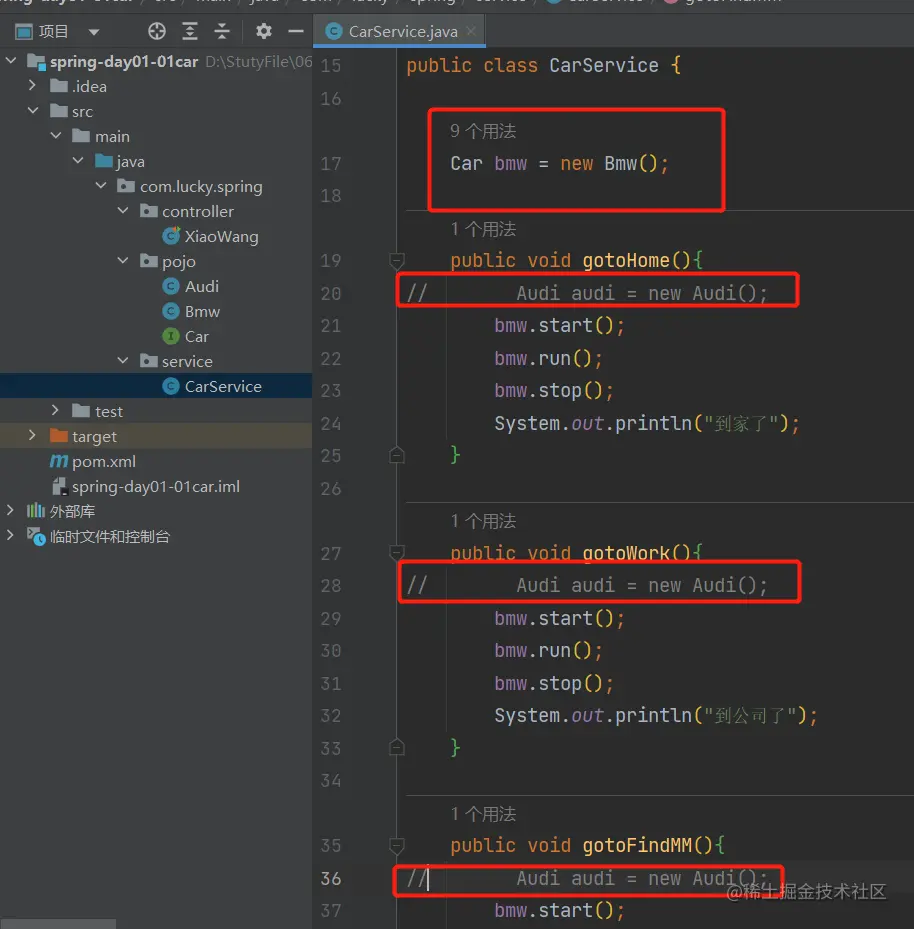This screenshot has width=914, height=929.
Task: Collapse the src folder
Action: (x=33, y=111)
